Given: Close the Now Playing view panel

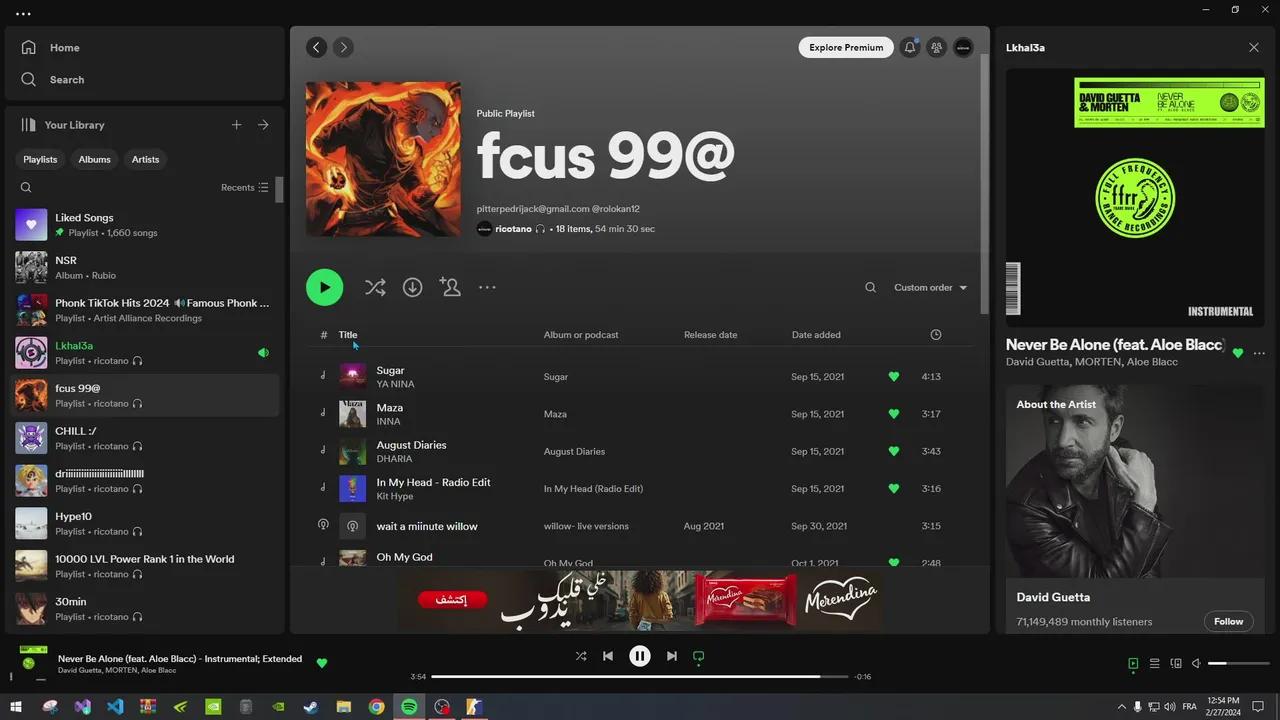Looking at the screenshot, I should [x=1254, y=47].
